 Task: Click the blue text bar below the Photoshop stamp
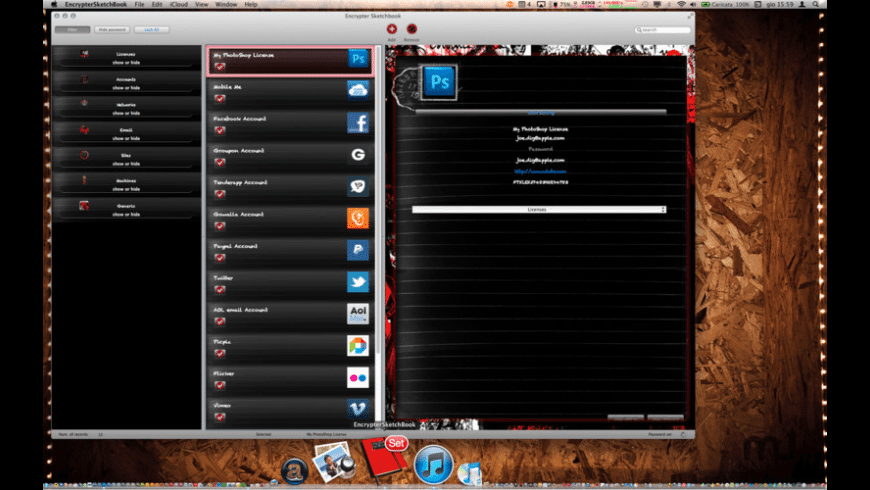coord(541,113)
